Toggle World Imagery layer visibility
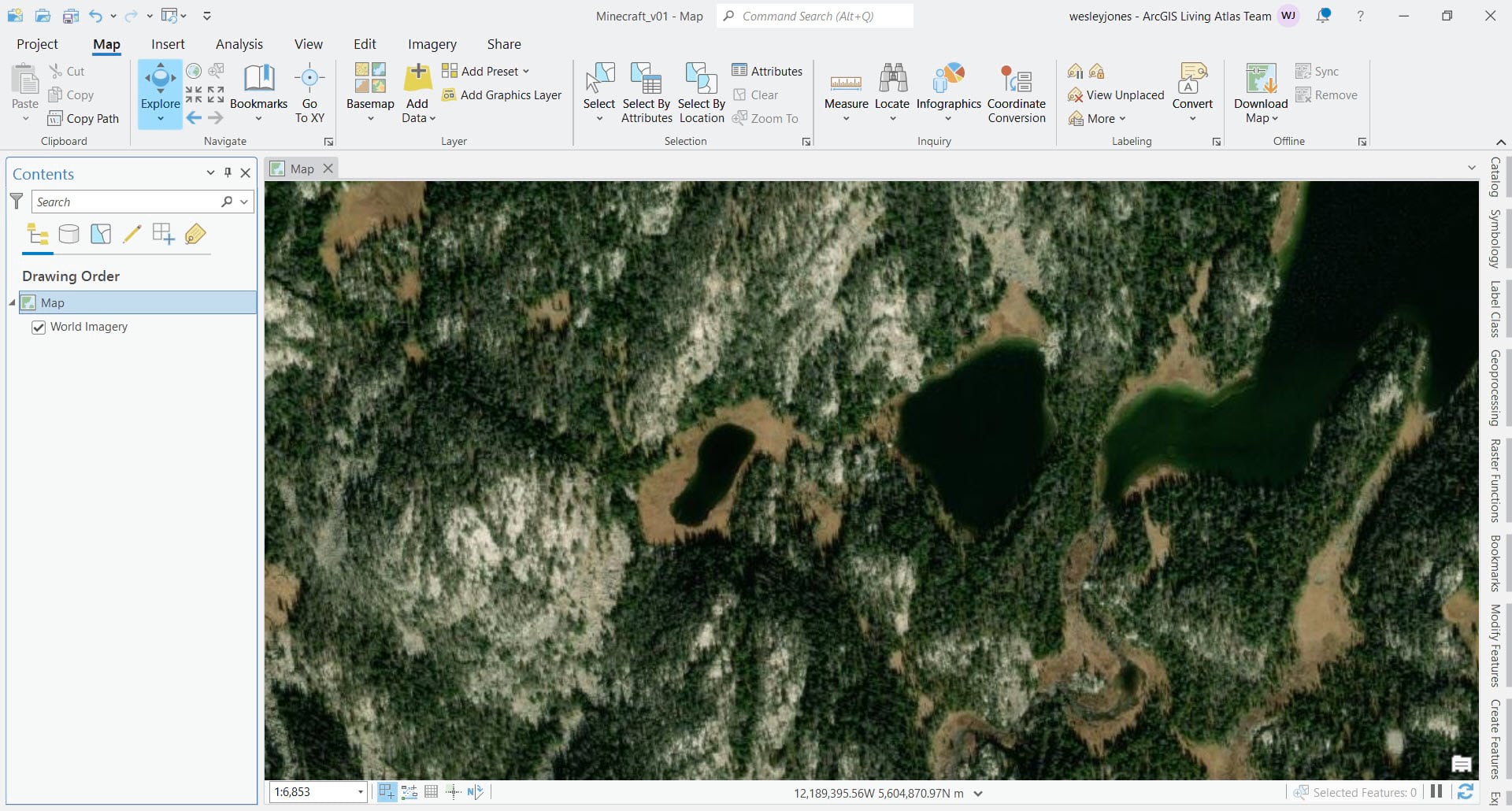The height and width of the screenshot is (811, 1512). [x=38, y=328]
